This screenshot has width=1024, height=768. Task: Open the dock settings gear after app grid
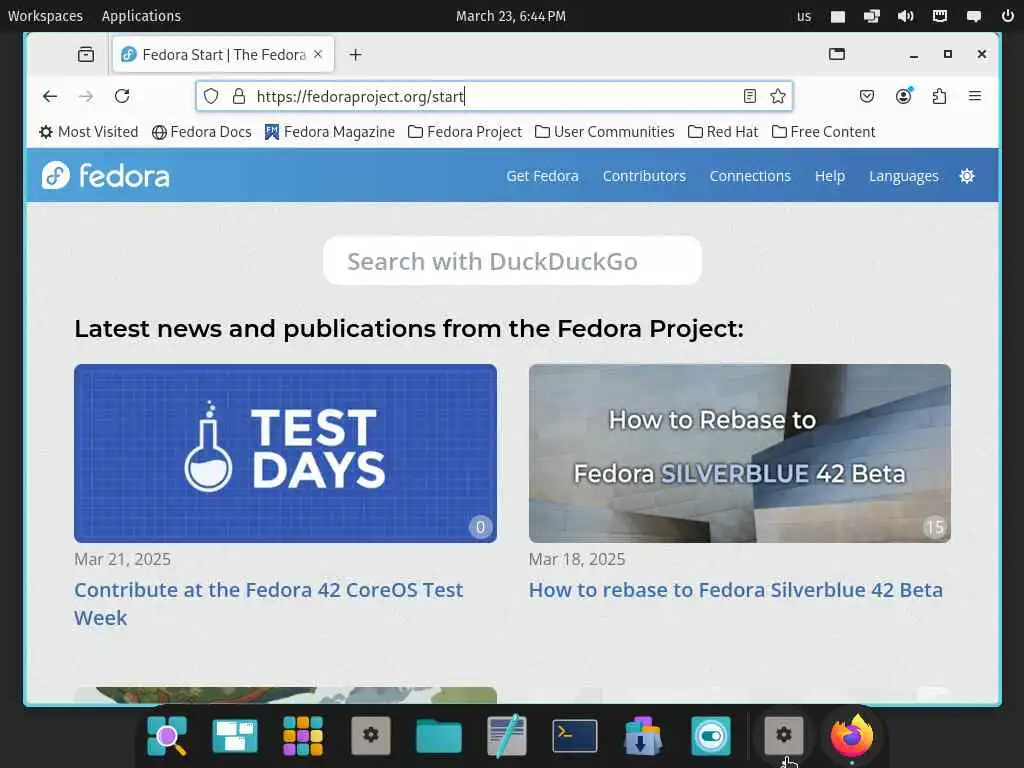(x=371, y=736)
